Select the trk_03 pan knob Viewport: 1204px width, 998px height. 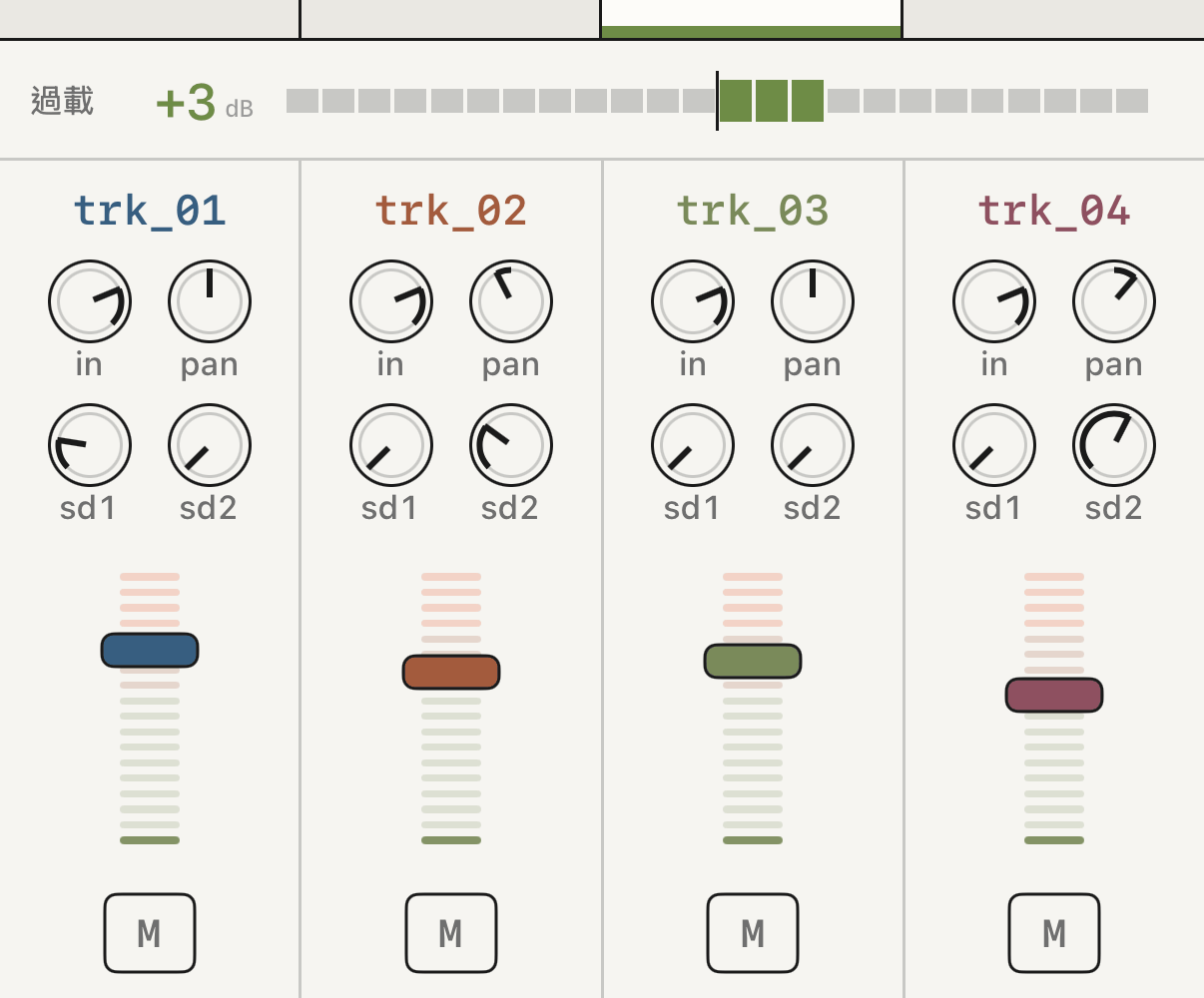pyautogui.click(x=813, y=301)
